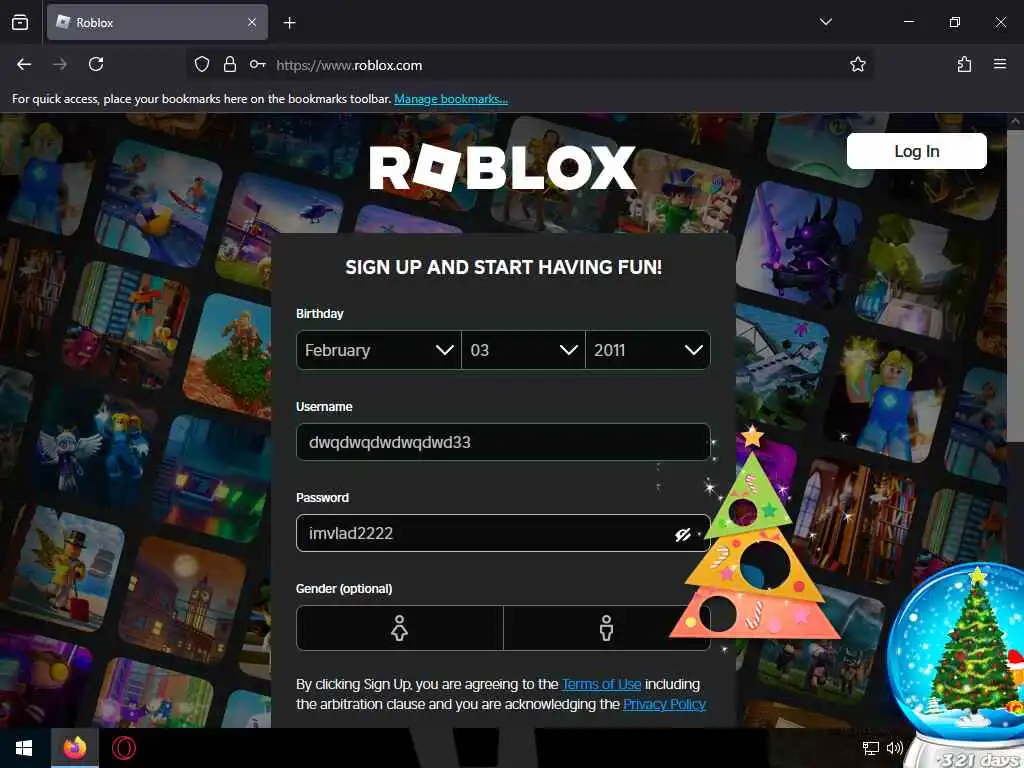Bookmark this page with the star
The image size is (1024, 768).
pyautogui.click(x=857, y=64)
